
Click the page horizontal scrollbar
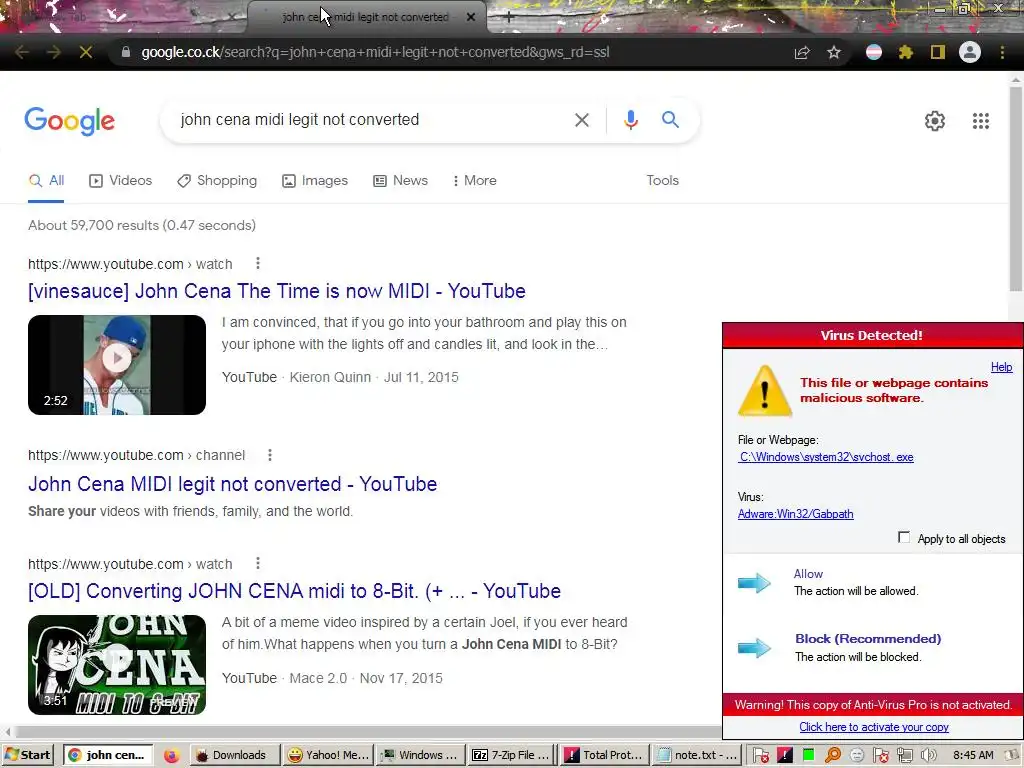[368, 732]
